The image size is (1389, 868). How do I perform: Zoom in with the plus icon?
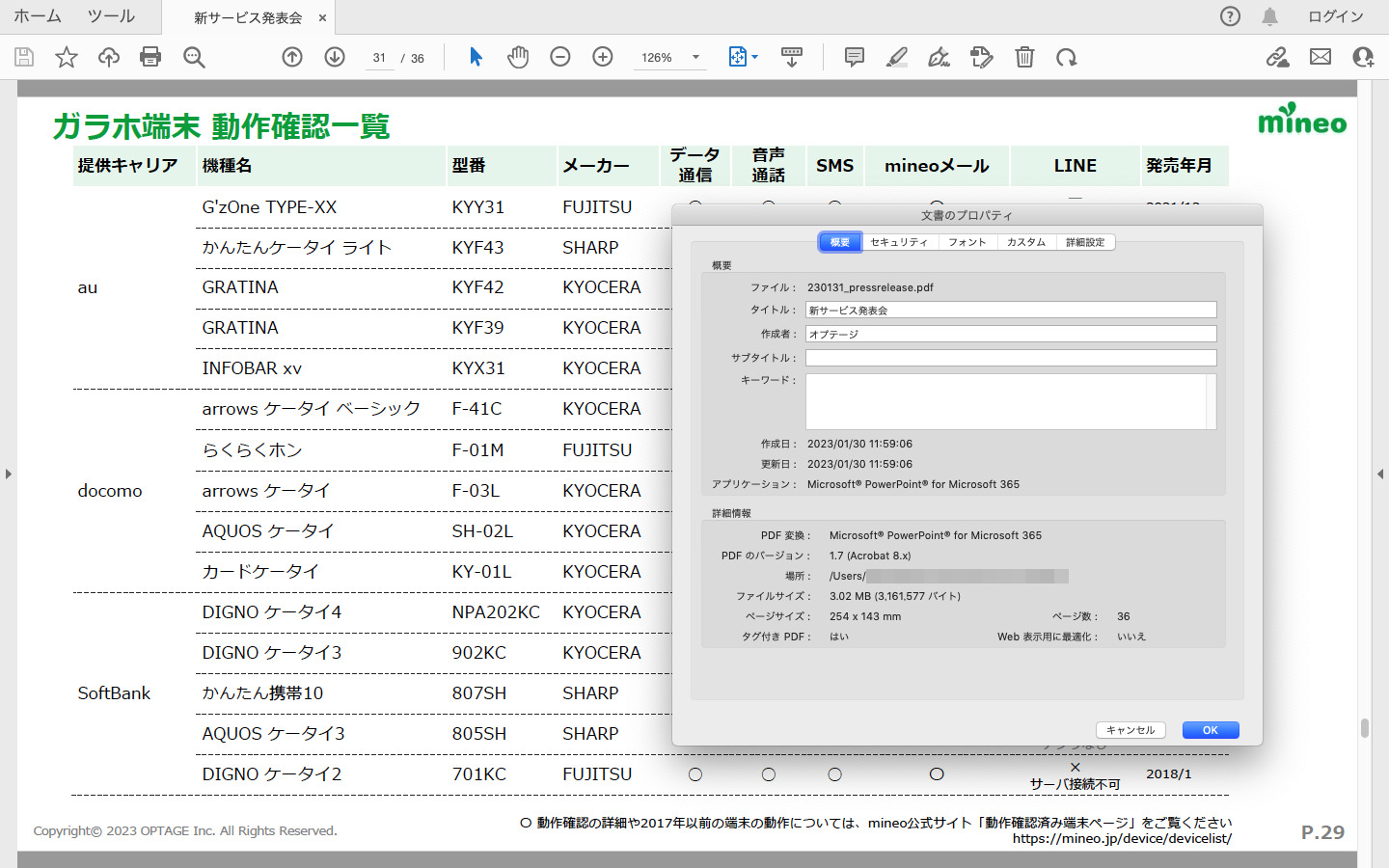603,57
